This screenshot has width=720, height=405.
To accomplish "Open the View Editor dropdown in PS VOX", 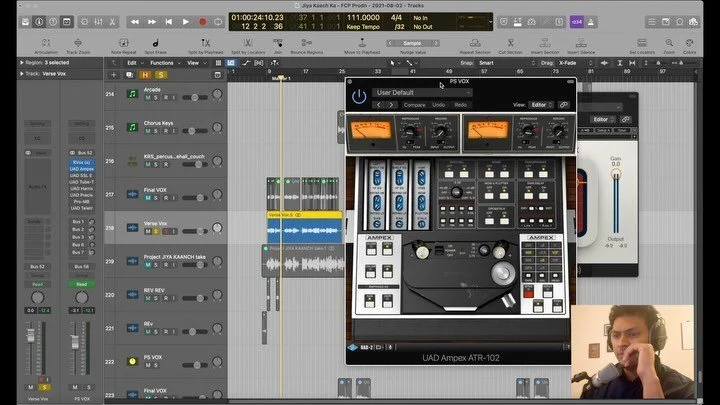I will [x=541, y=105].
